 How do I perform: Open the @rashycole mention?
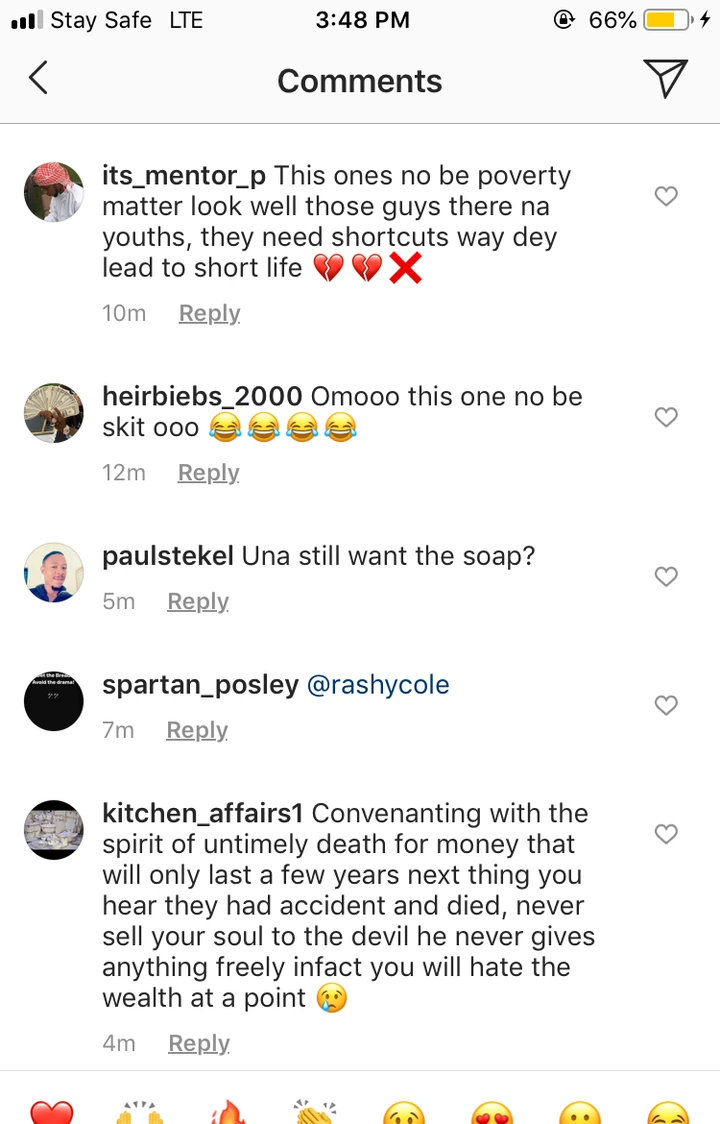[378, 685]
